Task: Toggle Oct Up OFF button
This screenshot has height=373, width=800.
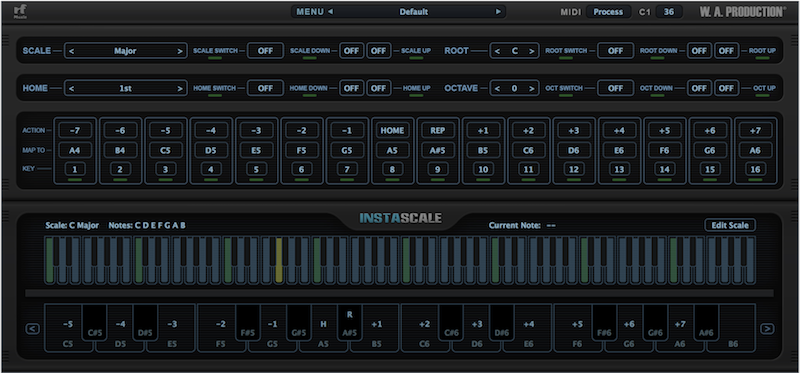Action: [x=727, y=88]
